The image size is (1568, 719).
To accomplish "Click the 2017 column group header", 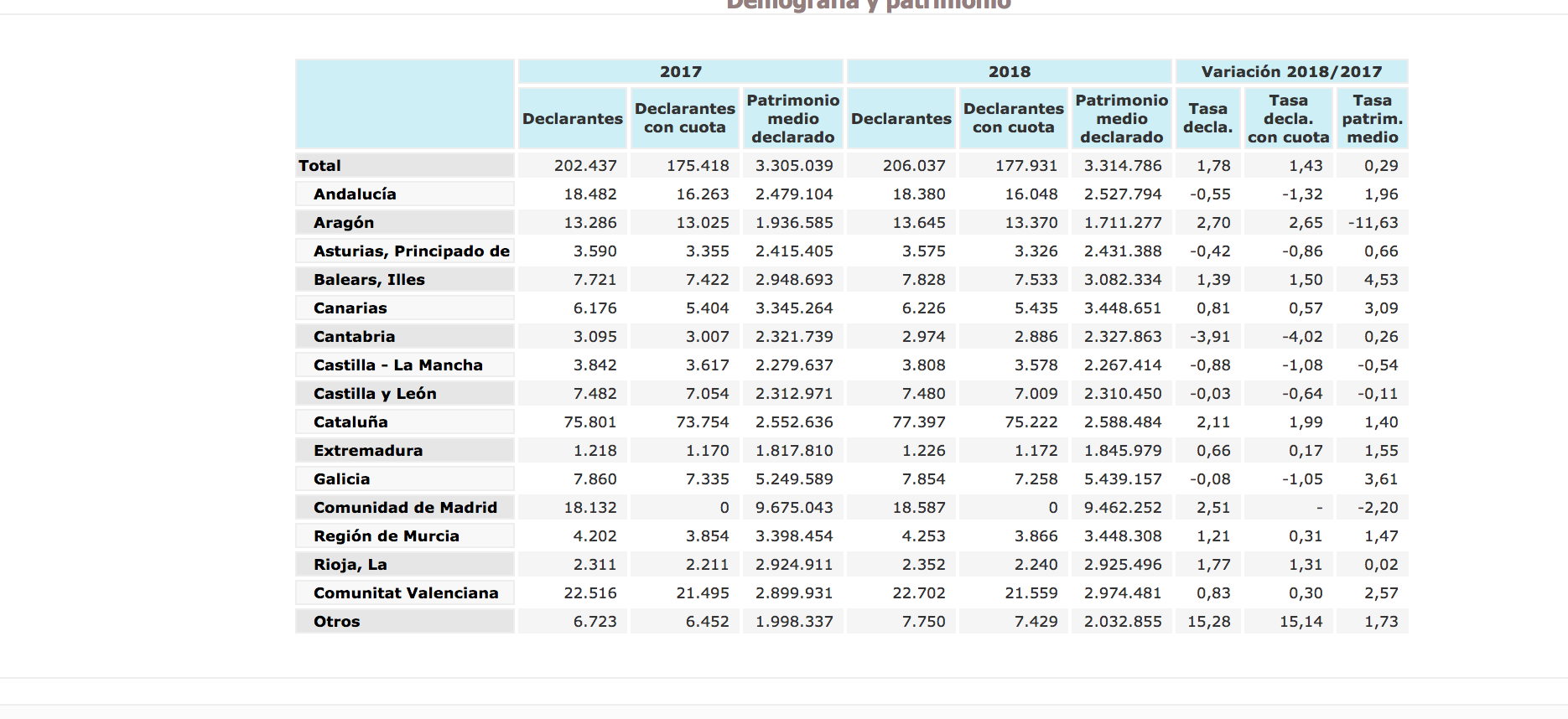I will [680, 72].
